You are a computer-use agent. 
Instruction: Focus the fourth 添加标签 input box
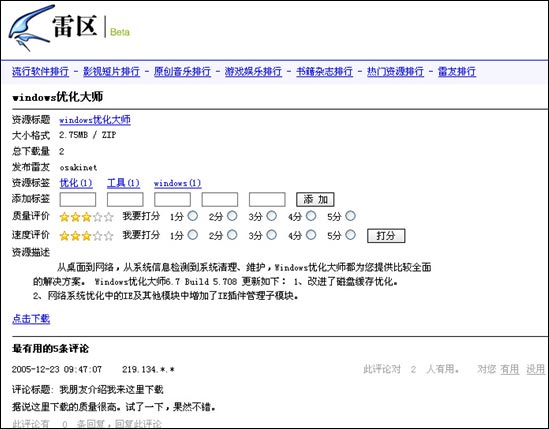coord(220,199)
